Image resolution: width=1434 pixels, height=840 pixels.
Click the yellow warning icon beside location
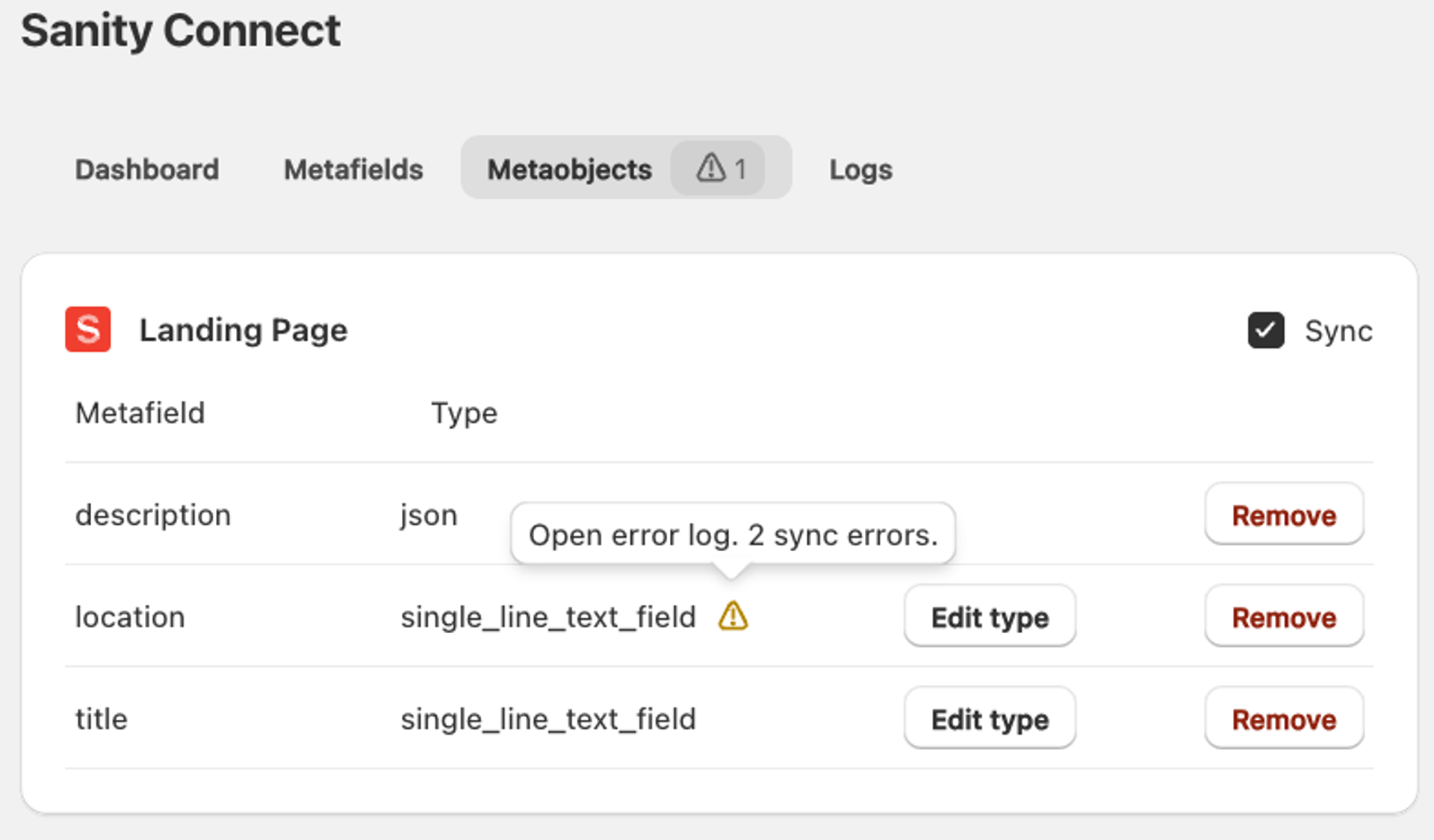[x=733, y=616]
